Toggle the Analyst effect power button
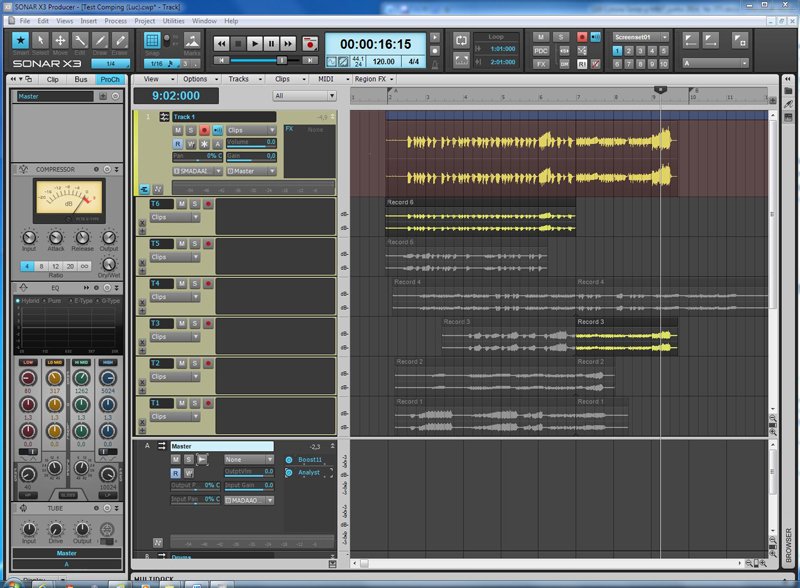This screenshot has width=800, height=588. (289, 473)
